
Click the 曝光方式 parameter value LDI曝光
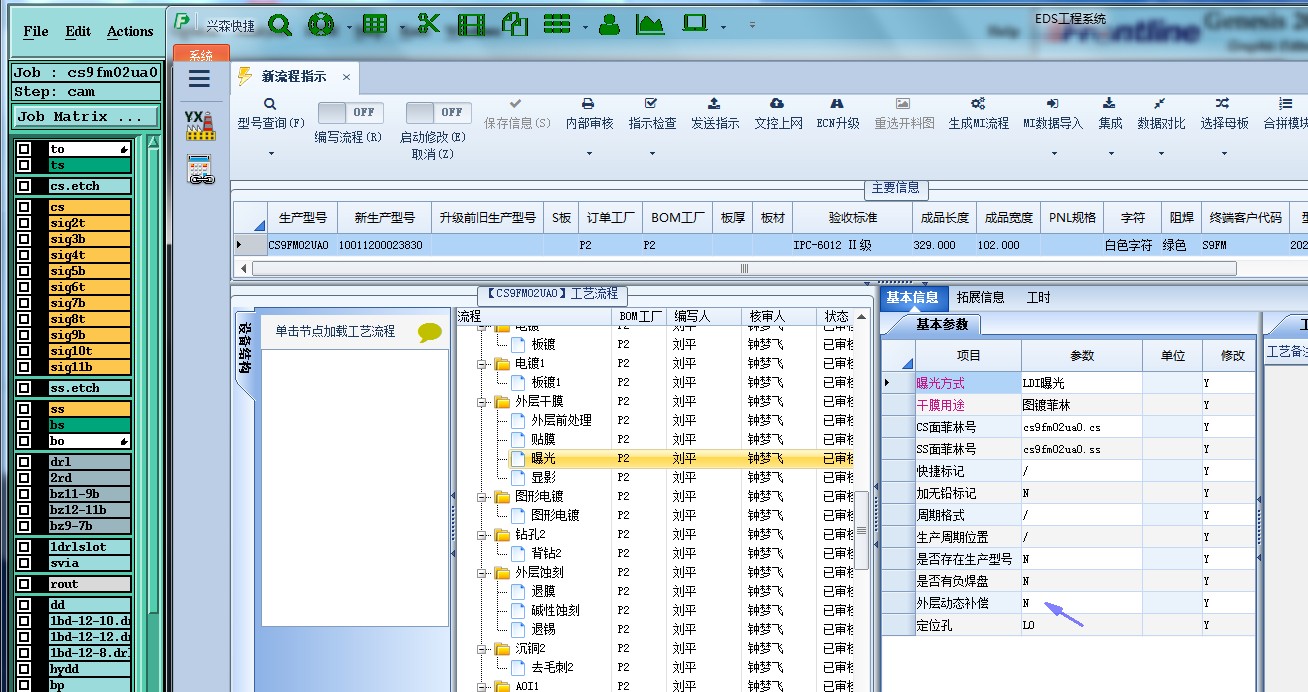[1081, 383]
